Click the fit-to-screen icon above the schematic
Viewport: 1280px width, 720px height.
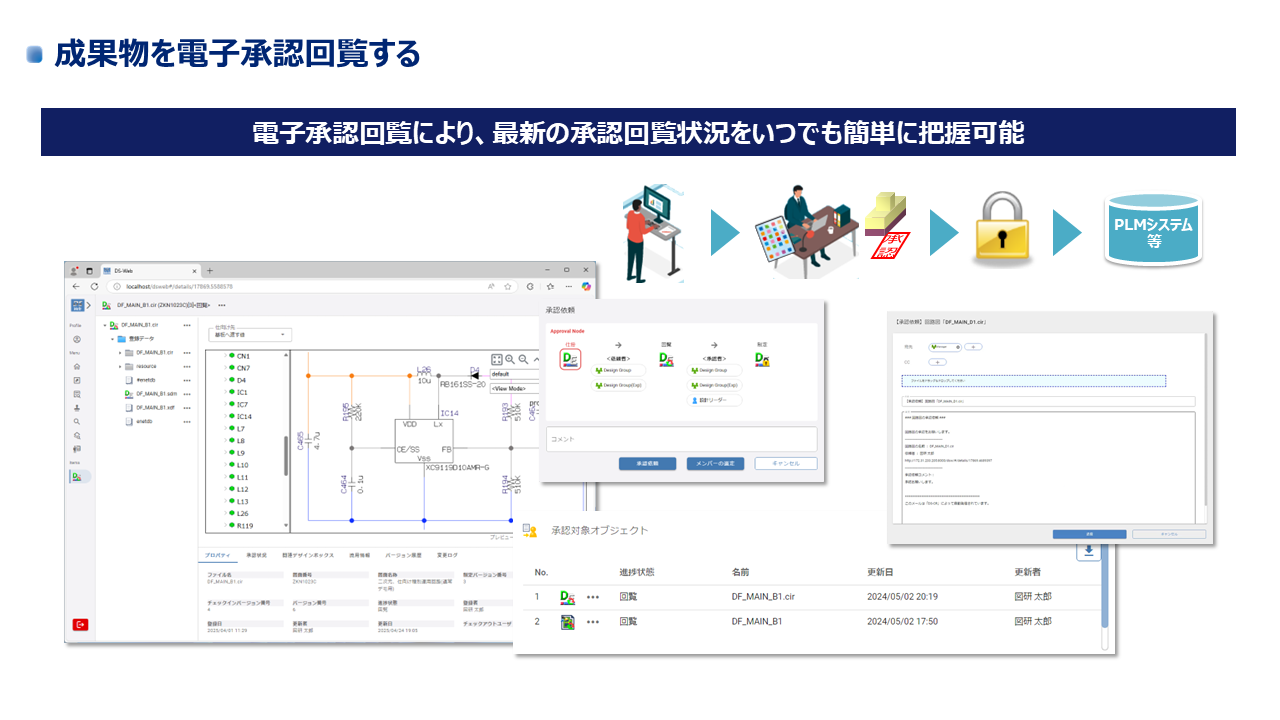tap(496, 359)
